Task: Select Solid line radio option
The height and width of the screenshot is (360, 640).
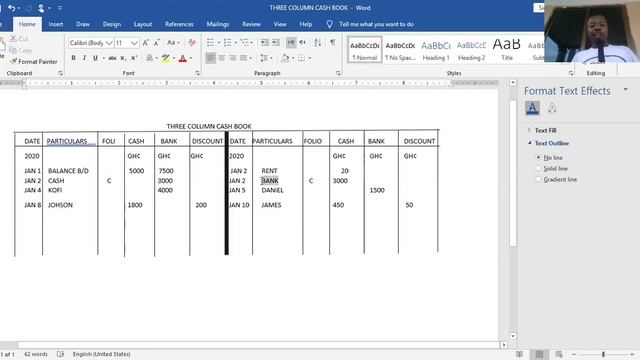Action: pyautogui.click(x=551, y=168)
